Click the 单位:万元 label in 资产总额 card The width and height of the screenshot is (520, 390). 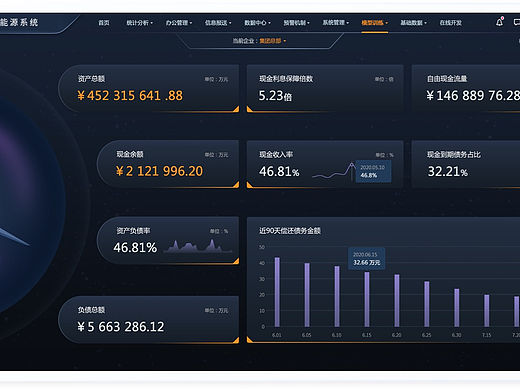tap(216, 79)
